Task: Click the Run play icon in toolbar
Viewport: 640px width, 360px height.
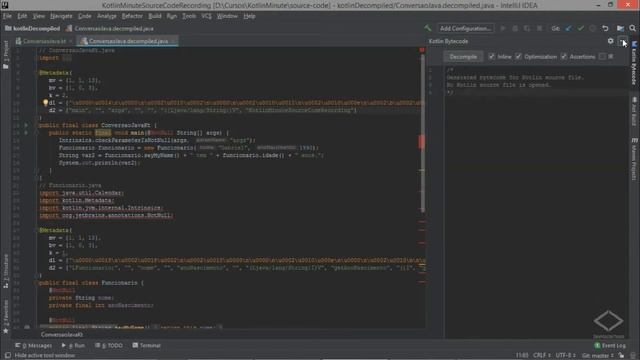Action: point(503,28)
